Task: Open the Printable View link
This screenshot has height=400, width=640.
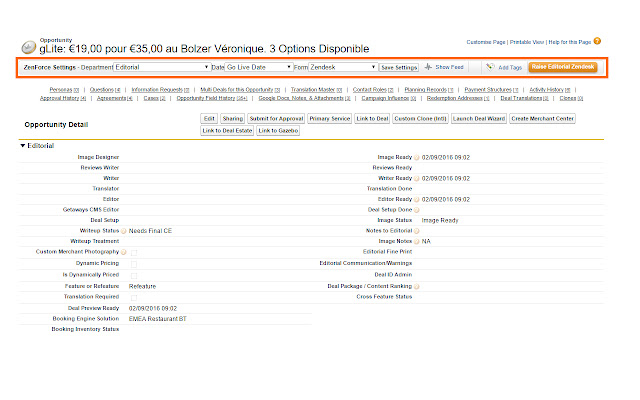Action: point(527,42)
